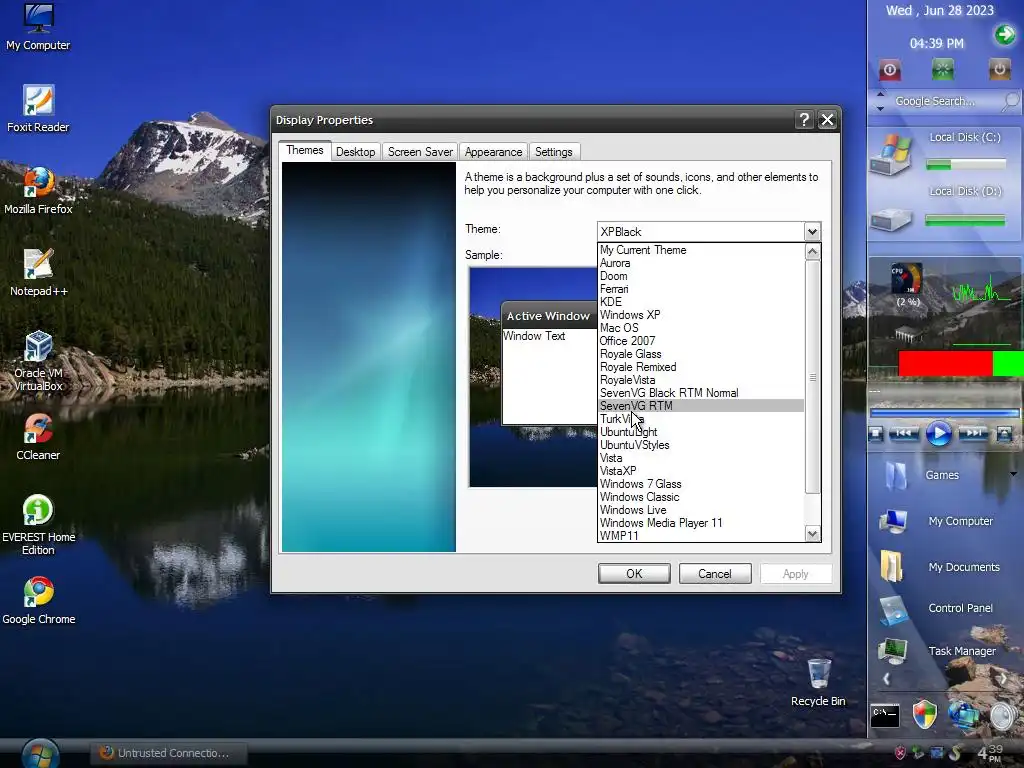This screenshot has width=1024, height=768.
Task: Go to the Appearance tab
Action: click(493, 152)
